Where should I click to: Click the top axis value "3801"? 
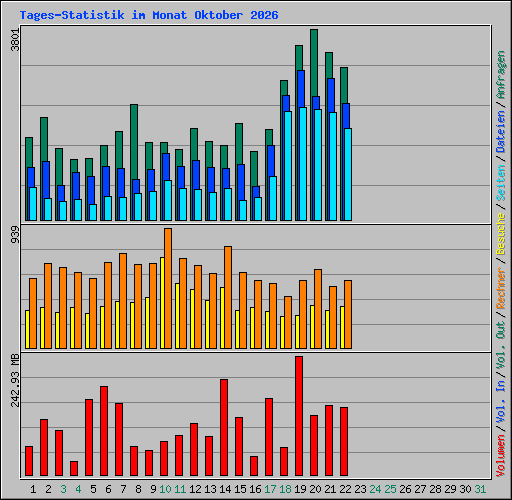click(x=15, y=40)
